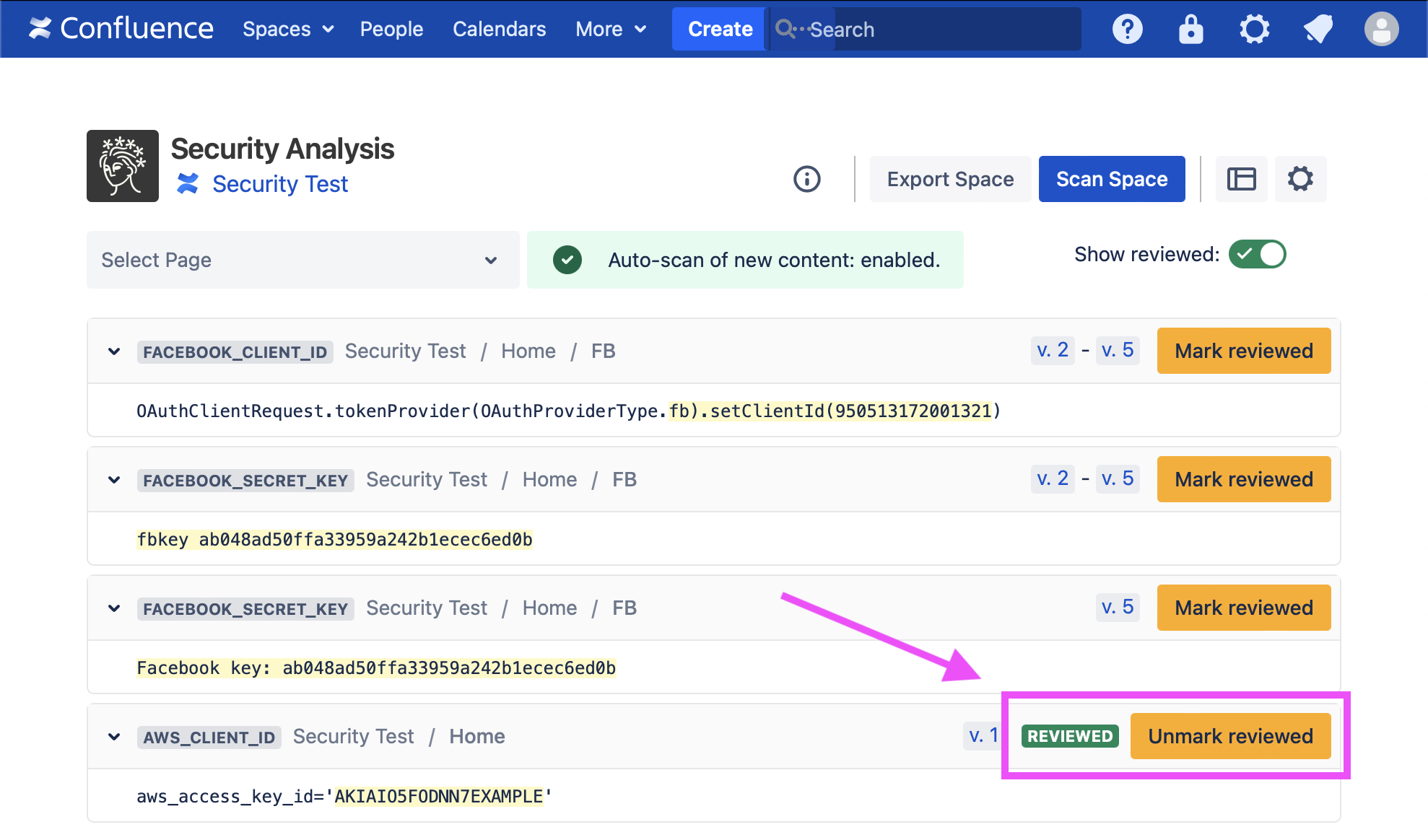1428x840 pixels.
Task: Open the Security Test space link
Action: coord(280,184)
